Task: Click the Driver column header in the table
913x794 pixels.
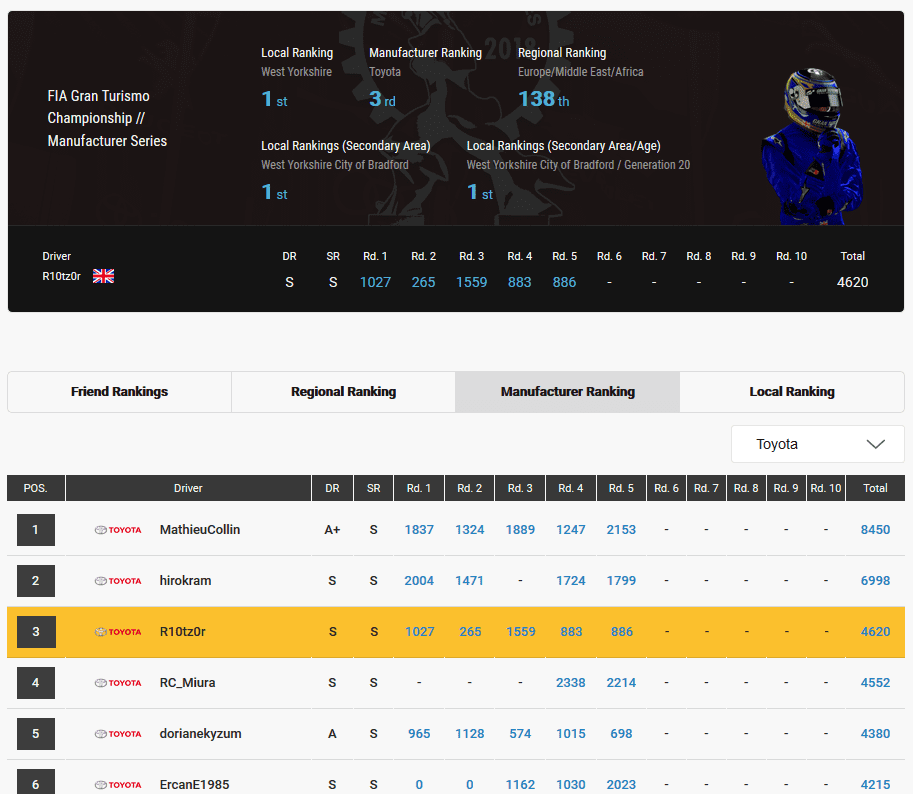Action: coord(188,488)
